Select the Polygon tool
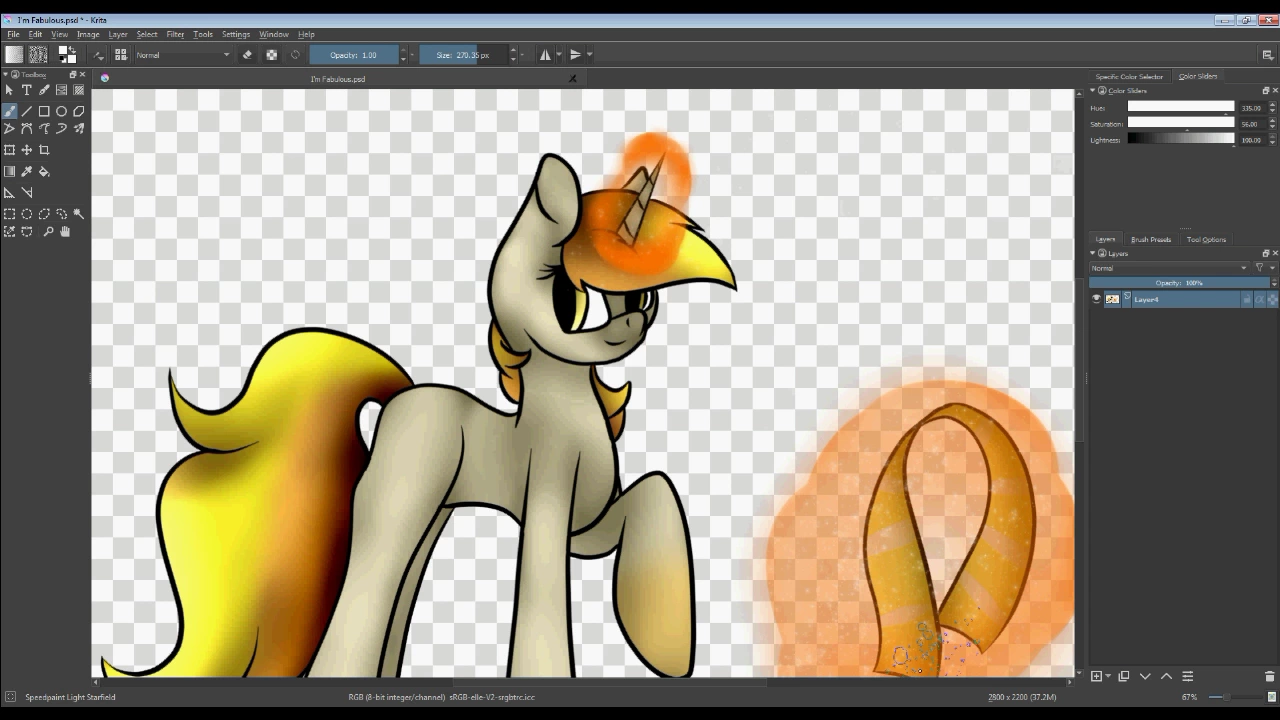The height and width of the screenshot is (720, 1280). tap(78, 111)
